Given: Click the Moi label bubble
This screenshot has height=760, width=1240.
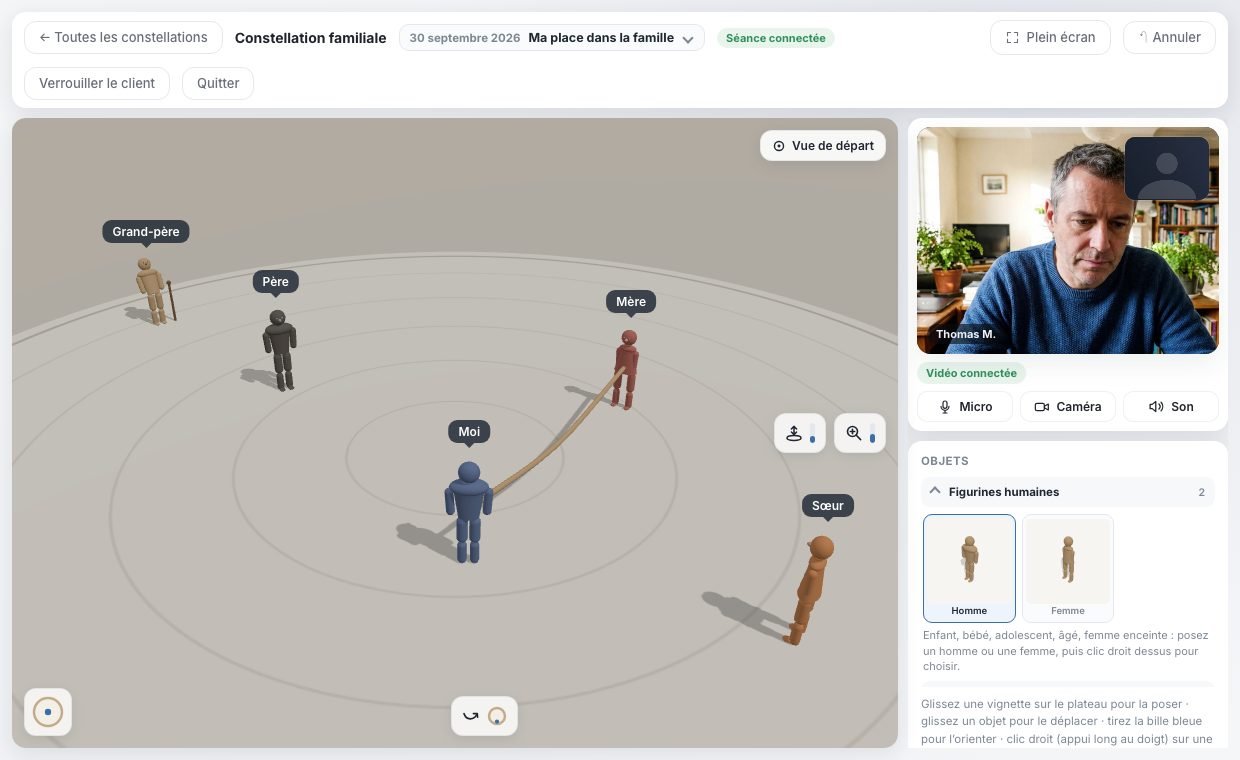Looking at the screenshot, I should (x=469, y=432).
